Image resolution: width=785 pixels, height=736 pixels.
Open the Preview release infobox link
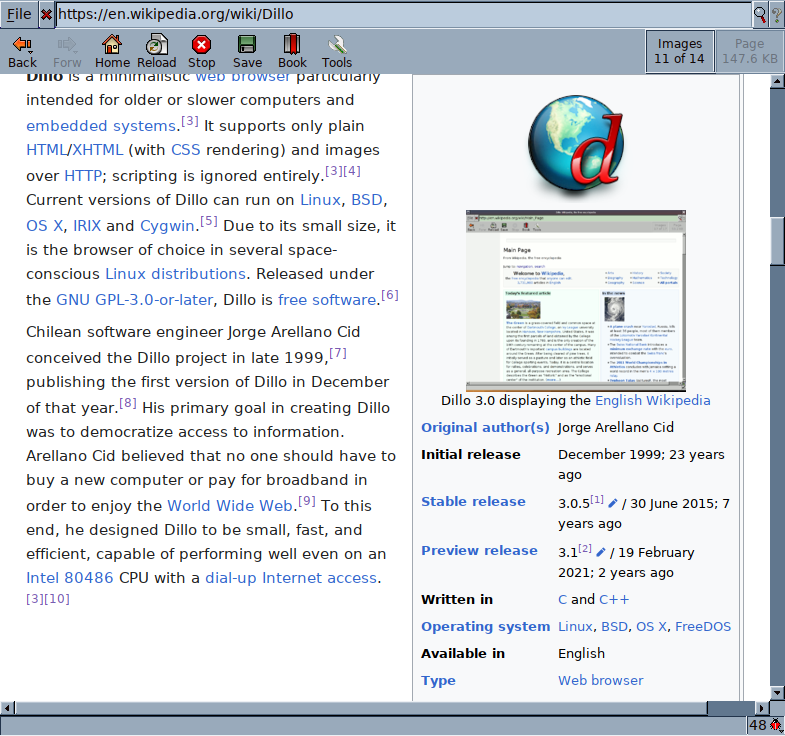[479, 551]
